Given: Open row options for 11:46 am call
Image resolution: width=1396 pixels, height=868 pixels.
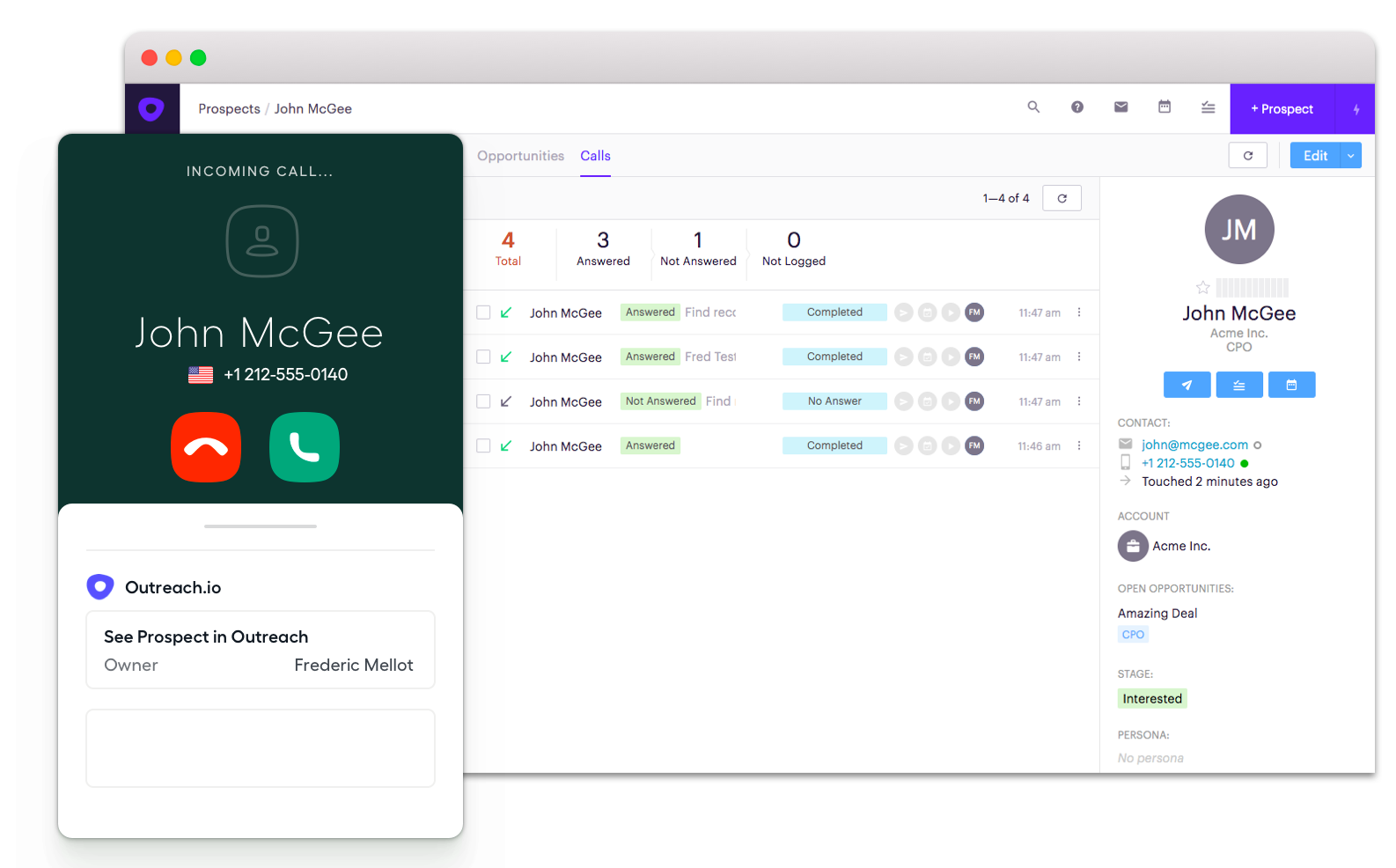Looking at the screenshot, I should [1079, 445].
